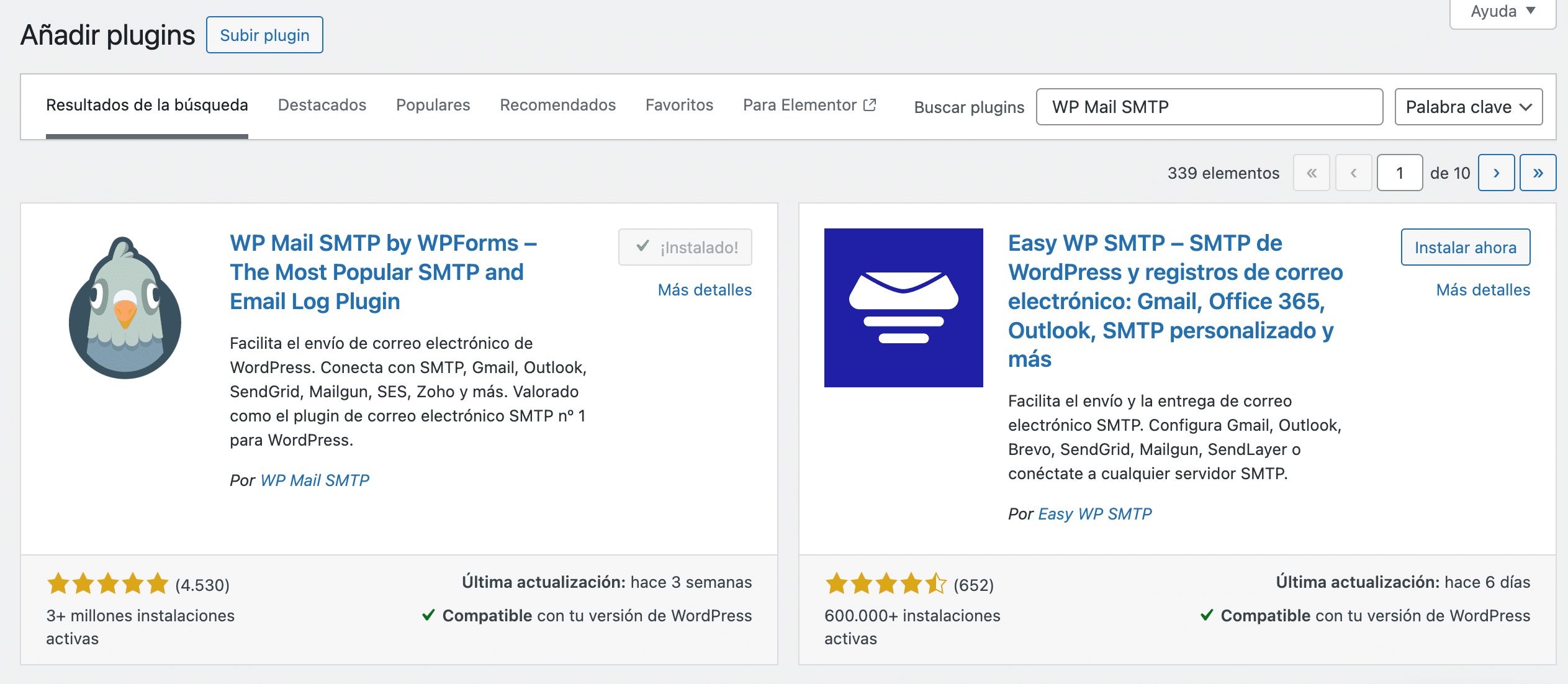Screen dimensions: 1568x684
Task: Click the Subir plugin button
Action: (264, 35)
